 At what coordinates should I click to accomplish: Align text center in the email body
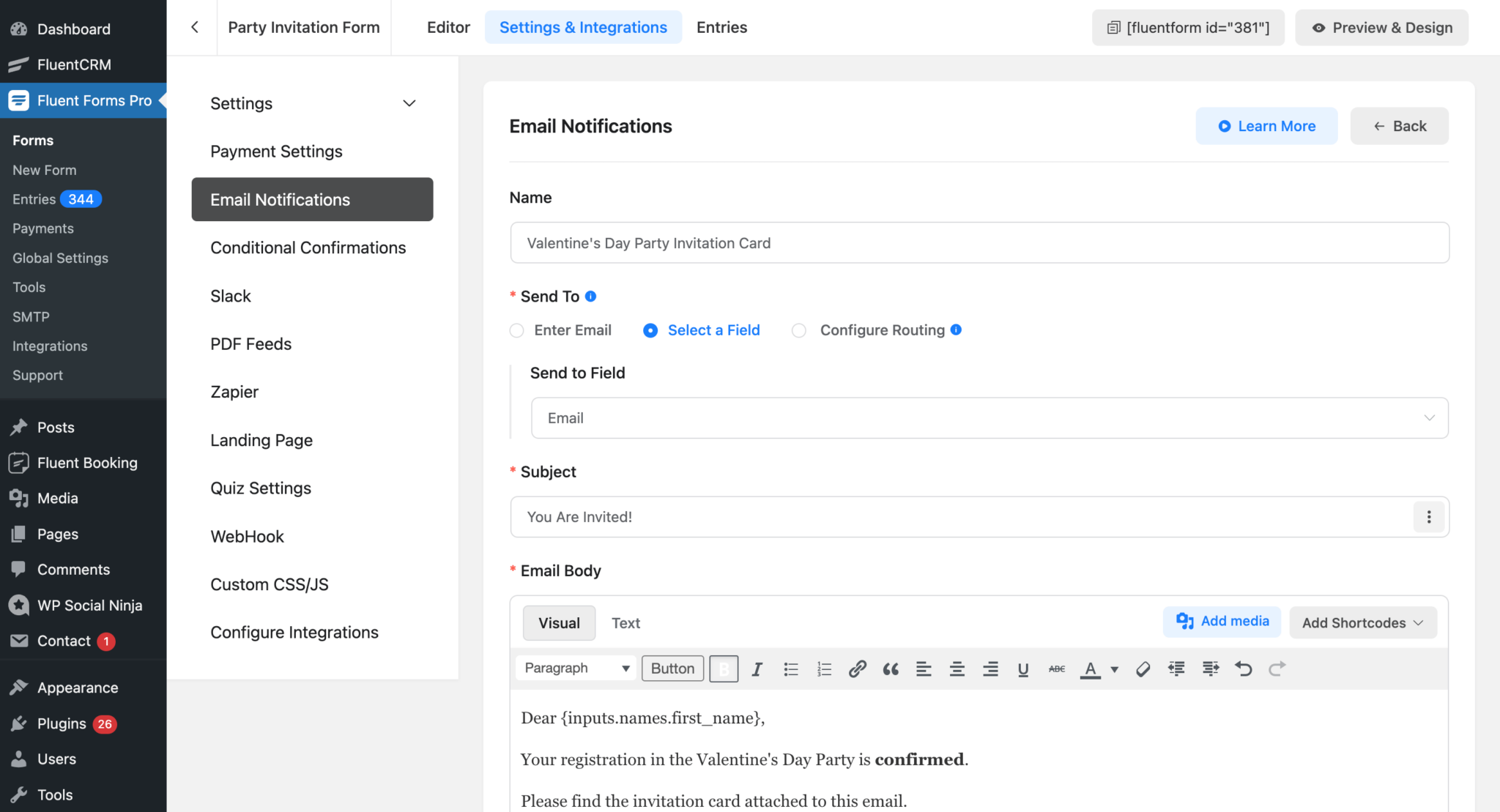pos(957,668)
